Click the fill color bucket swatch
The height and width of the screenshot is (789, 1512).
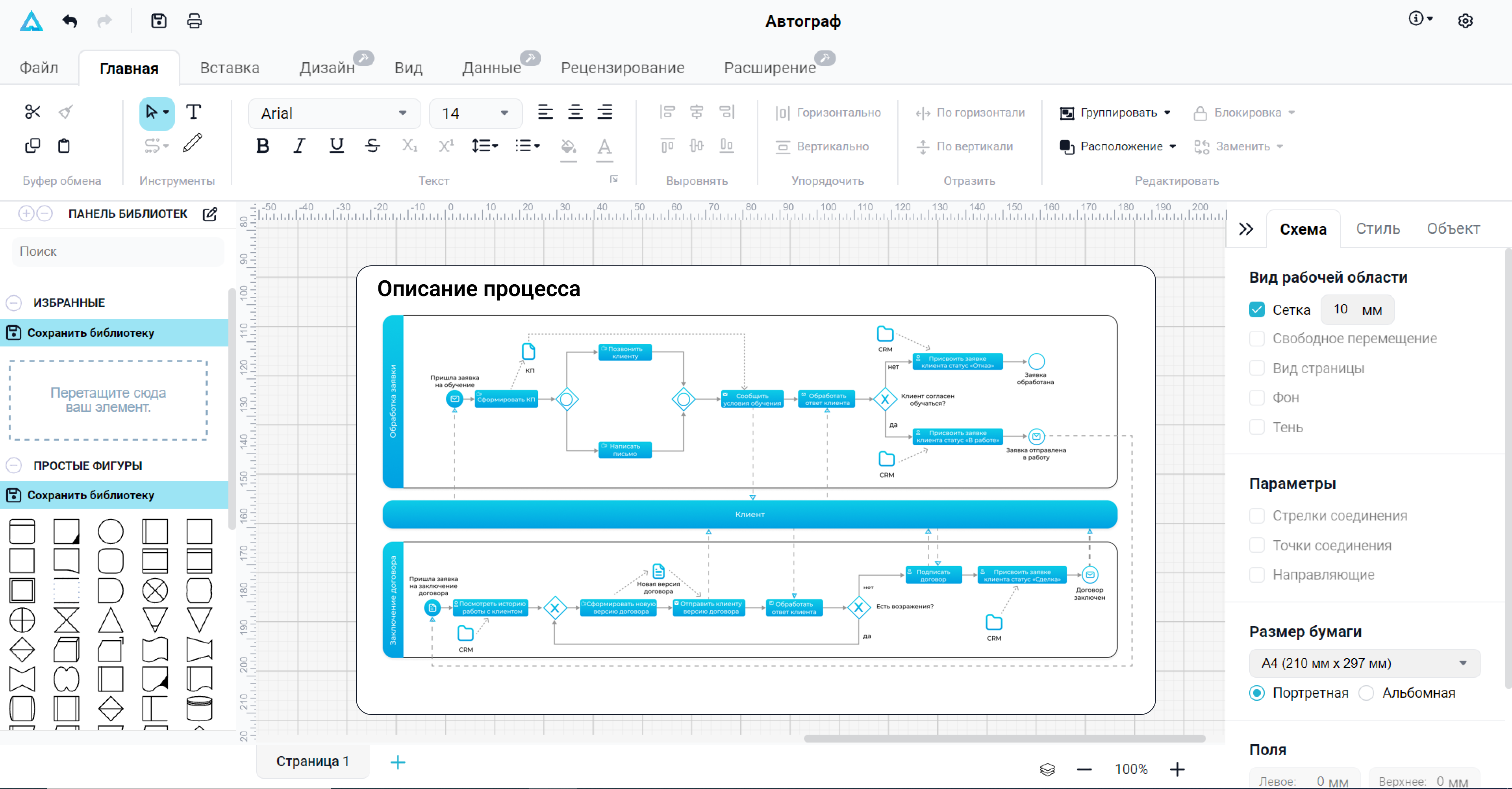[x=567, y=146]
